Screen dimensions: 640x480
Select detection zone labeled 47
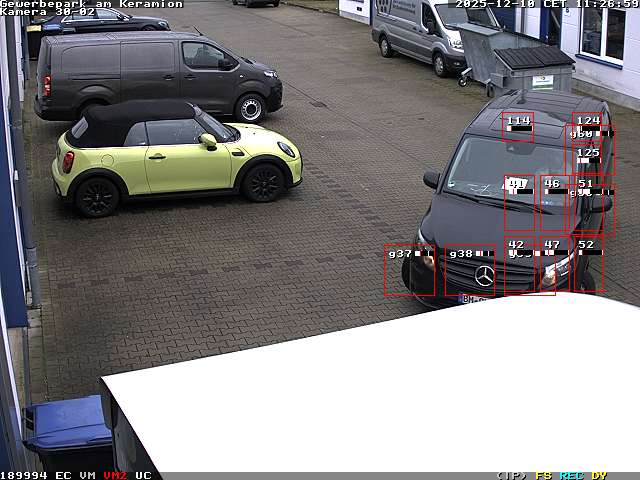[x=554, y=264]
